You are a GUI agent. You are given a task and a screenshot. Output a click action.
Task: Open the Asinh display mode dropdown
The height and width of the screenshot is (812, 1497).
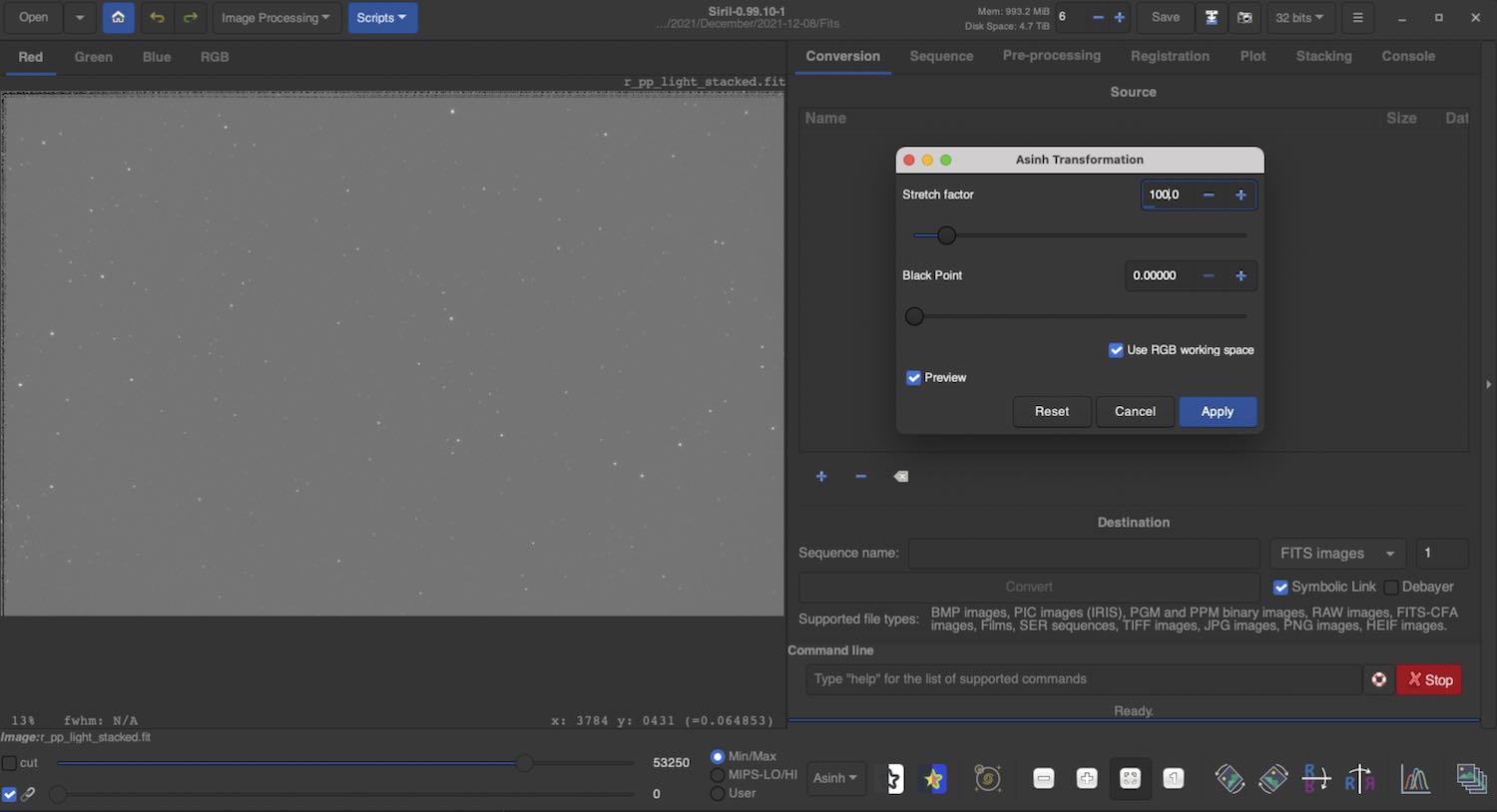pyautogui.click(x=834, y=778)
